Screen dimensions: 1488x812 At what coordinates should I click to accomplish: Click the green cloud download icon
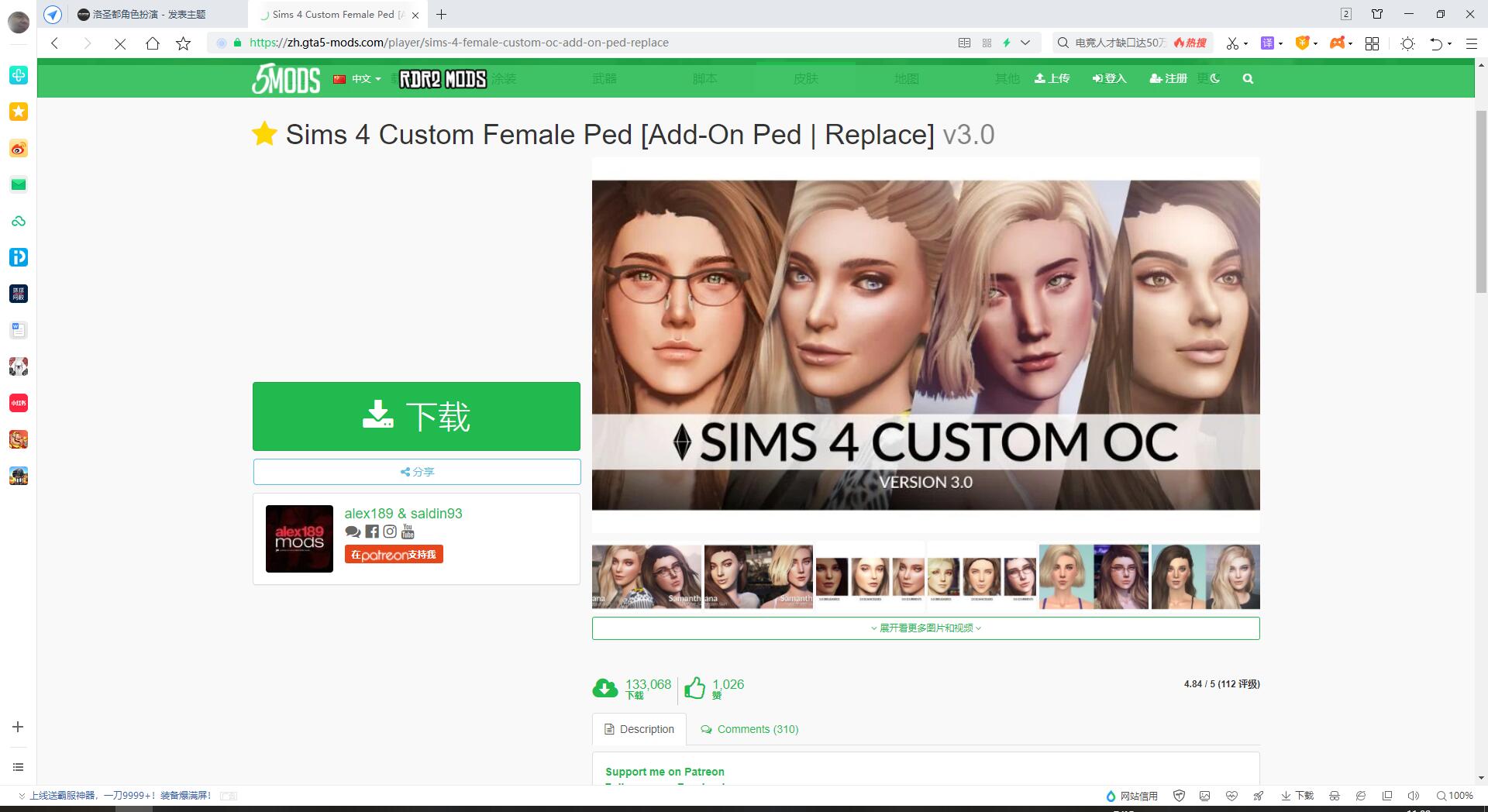point(604,688)
